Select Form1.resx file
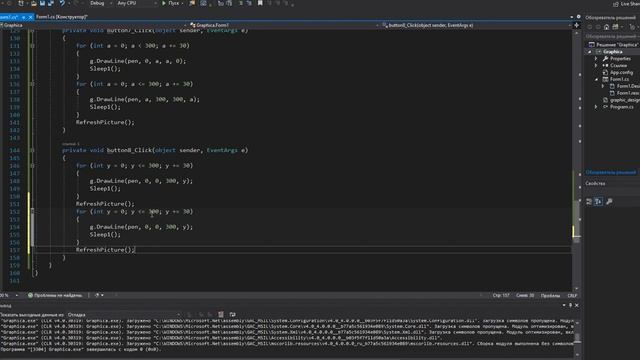Image resolution: width=640 pixels, height=360 pixels. (624, 93)
